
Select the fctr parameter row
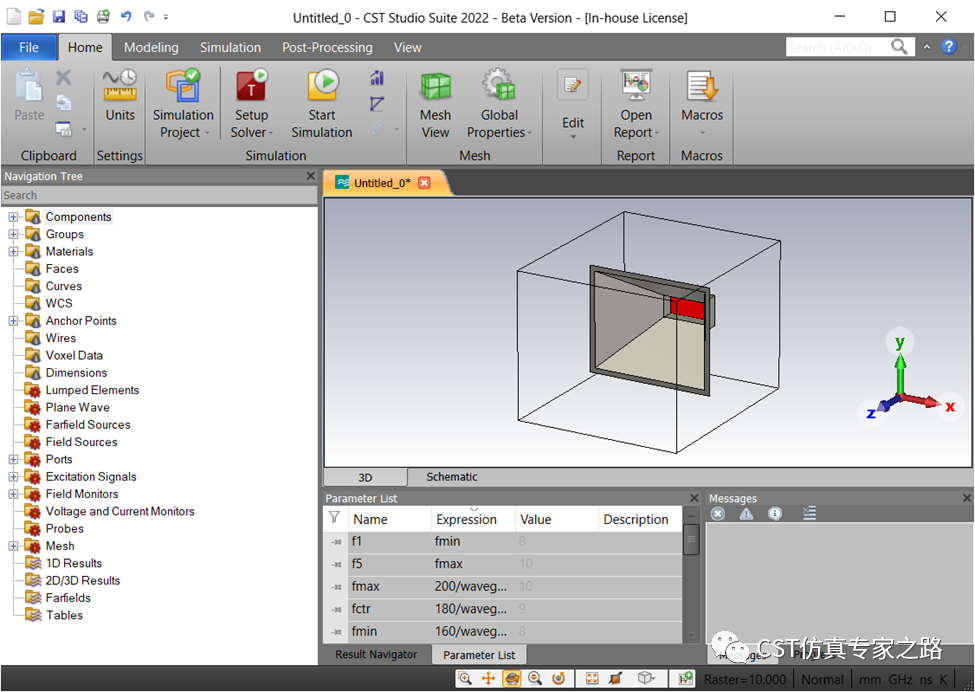502,609
